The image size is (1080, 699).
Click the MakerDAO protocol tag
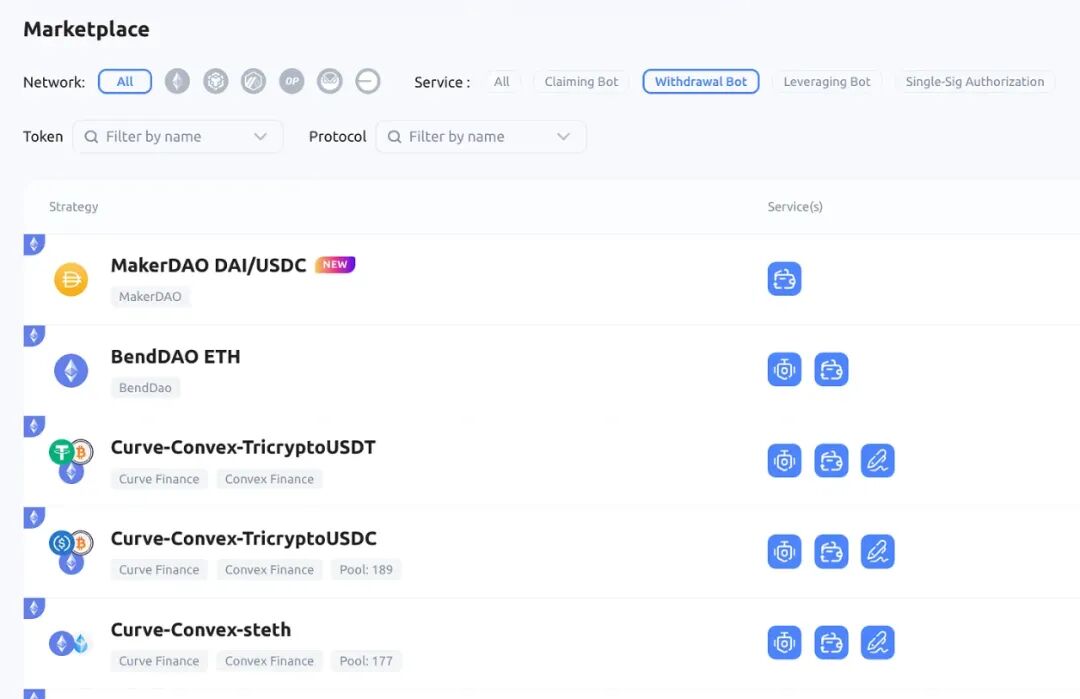pyautogui.click(x=150, y=297)
